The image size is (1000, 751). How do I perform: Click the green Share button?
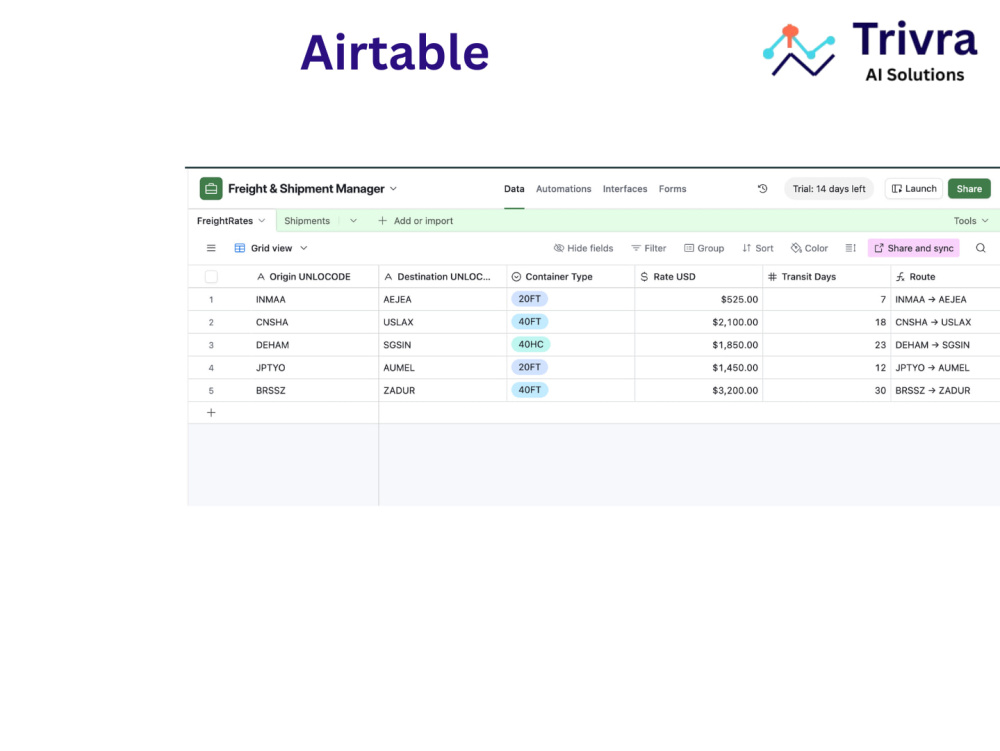pos(969,189)
